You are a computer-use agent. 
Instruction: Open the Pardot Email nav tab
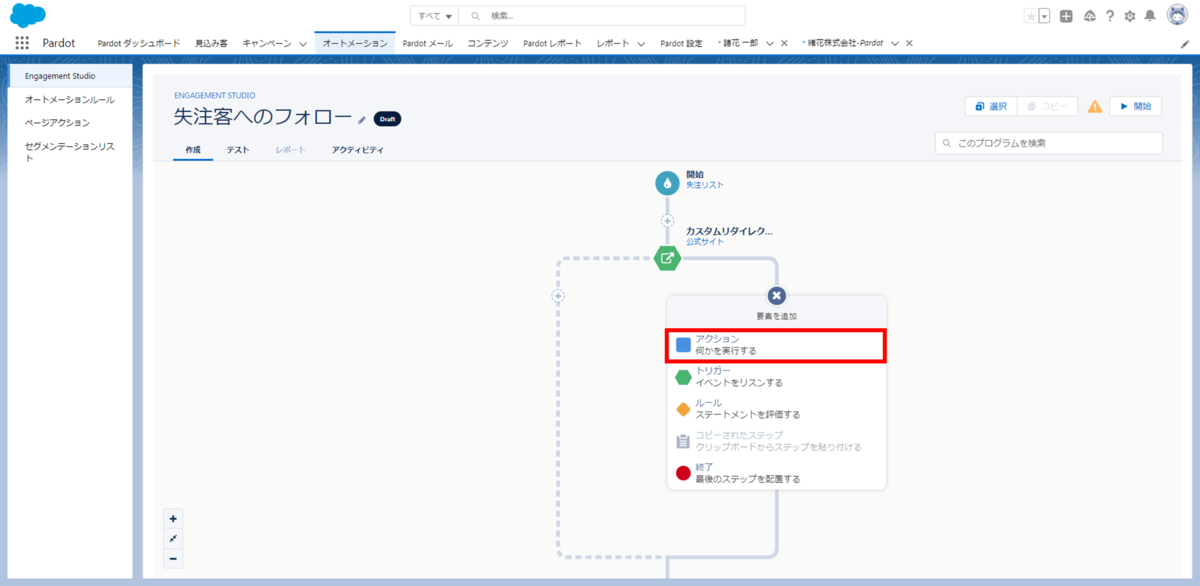pos(427,44)
